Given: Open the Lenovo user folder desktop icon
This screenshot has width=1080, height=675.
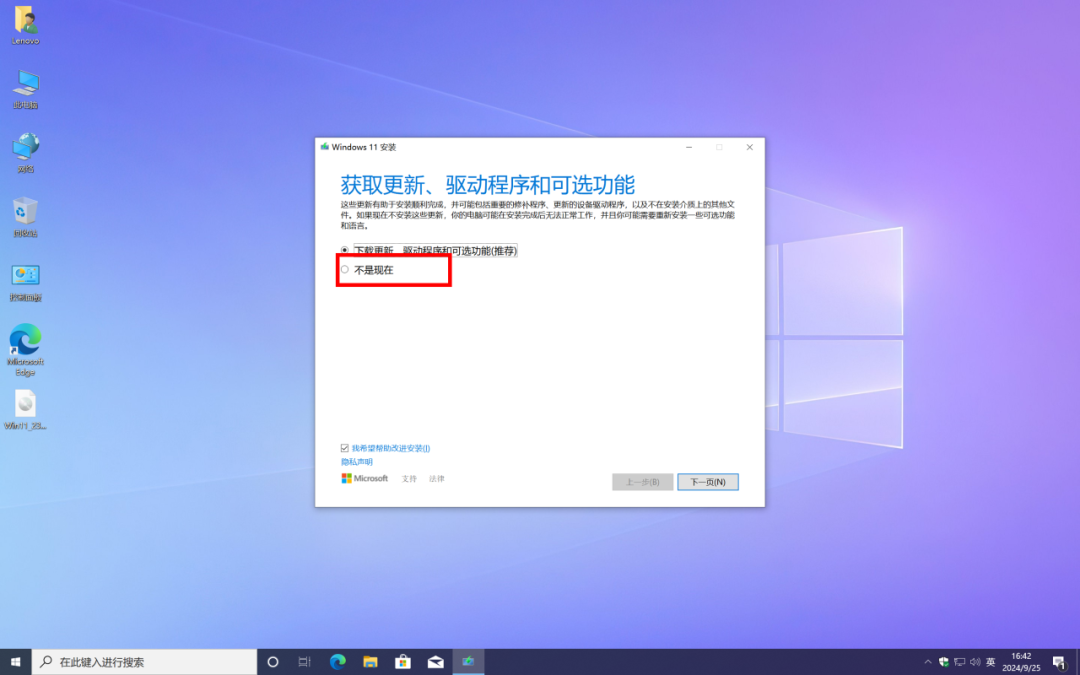Looking at the screenshot, I should click(25, 25).
